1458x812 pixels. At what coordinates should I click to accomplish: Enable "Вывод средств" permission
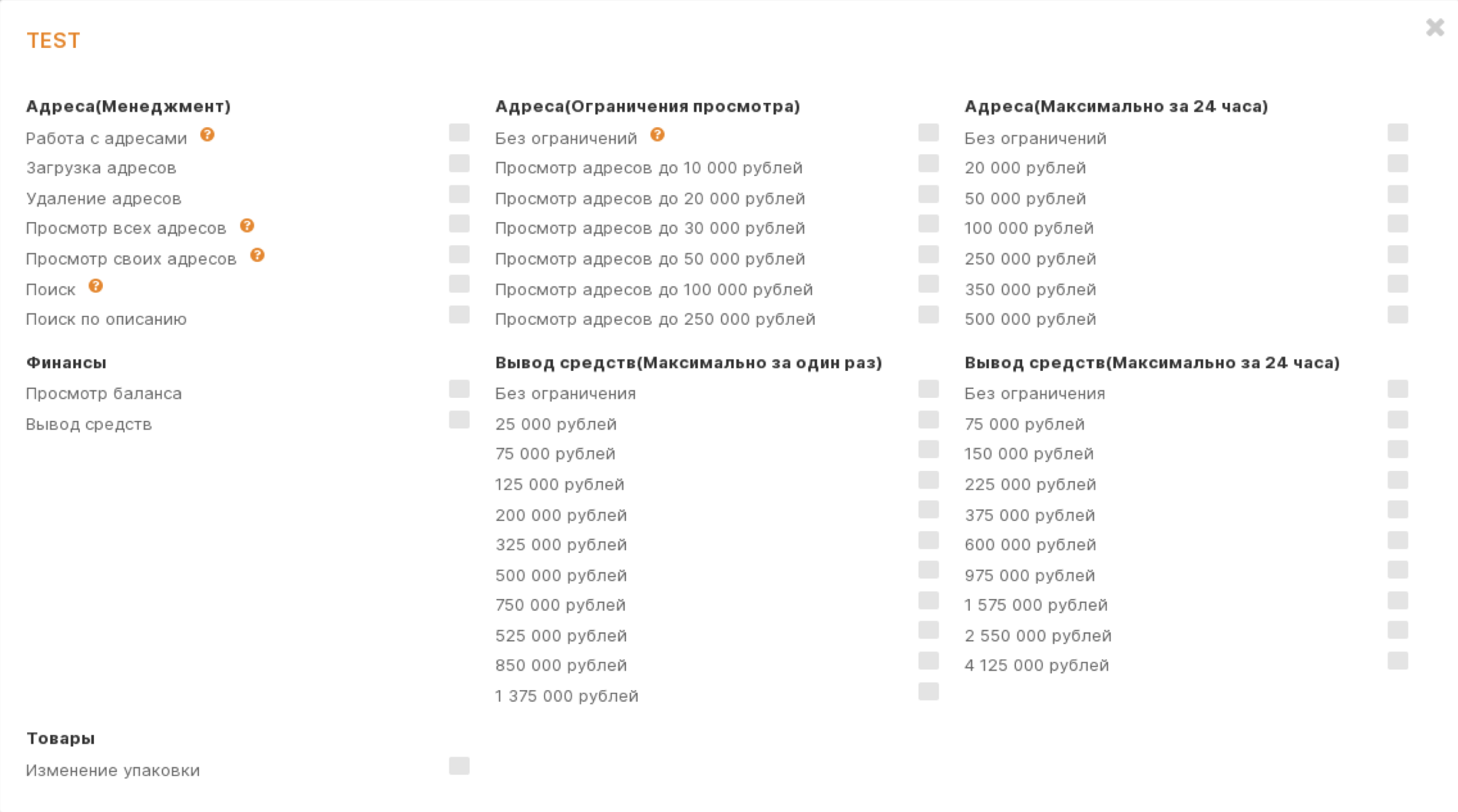click(x=459, y=420)
